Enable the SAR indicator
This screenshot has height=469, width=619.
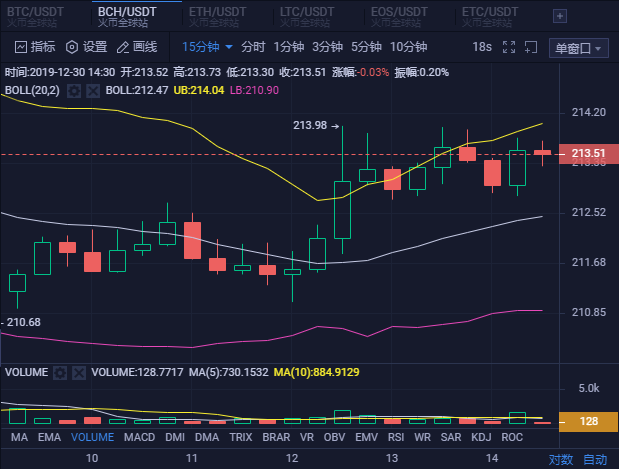[x=451, y=437]
